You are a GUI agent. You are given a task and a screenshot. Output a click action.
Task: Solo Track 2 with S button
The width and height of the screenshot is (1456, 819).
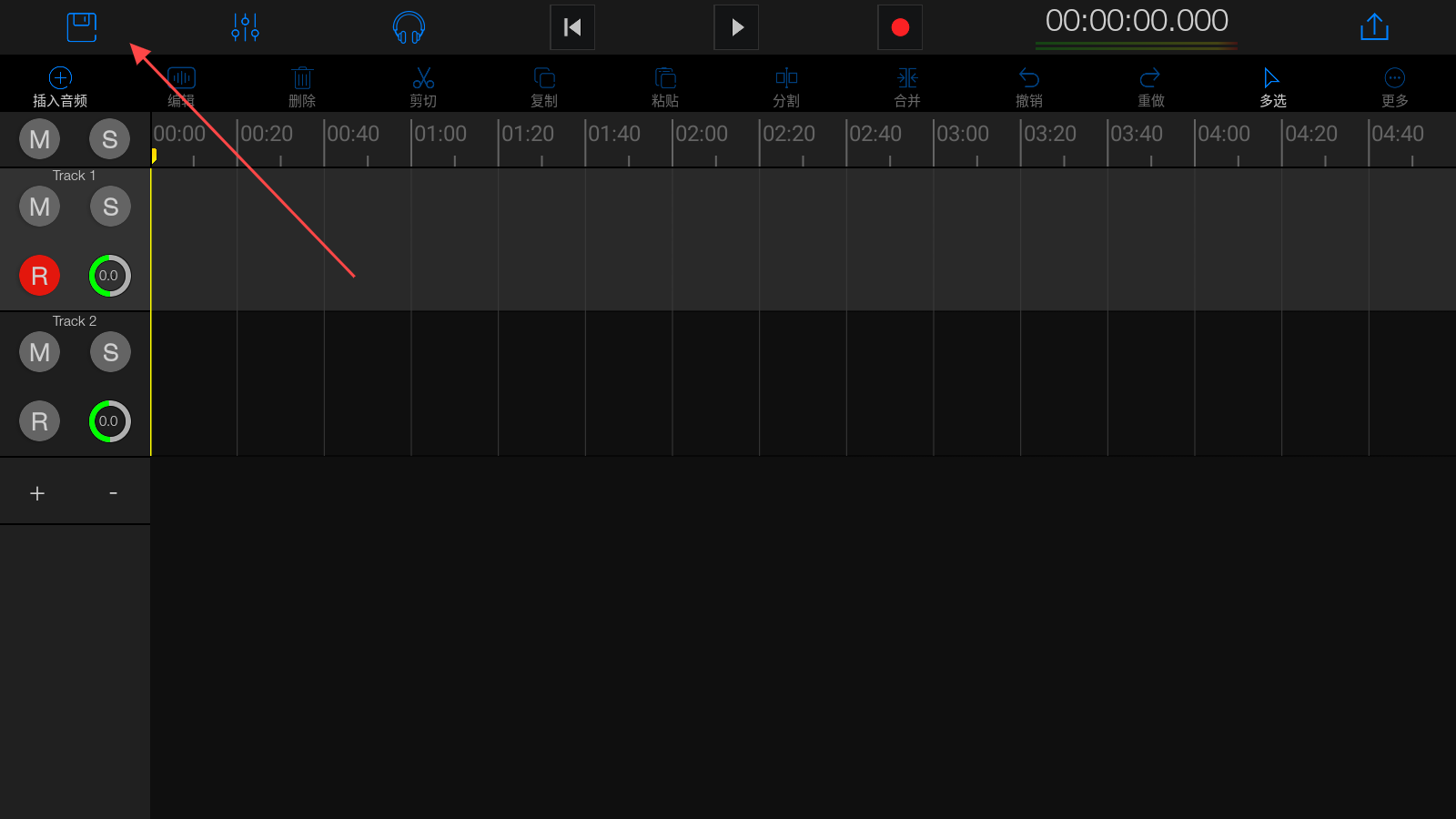(110, 352)
